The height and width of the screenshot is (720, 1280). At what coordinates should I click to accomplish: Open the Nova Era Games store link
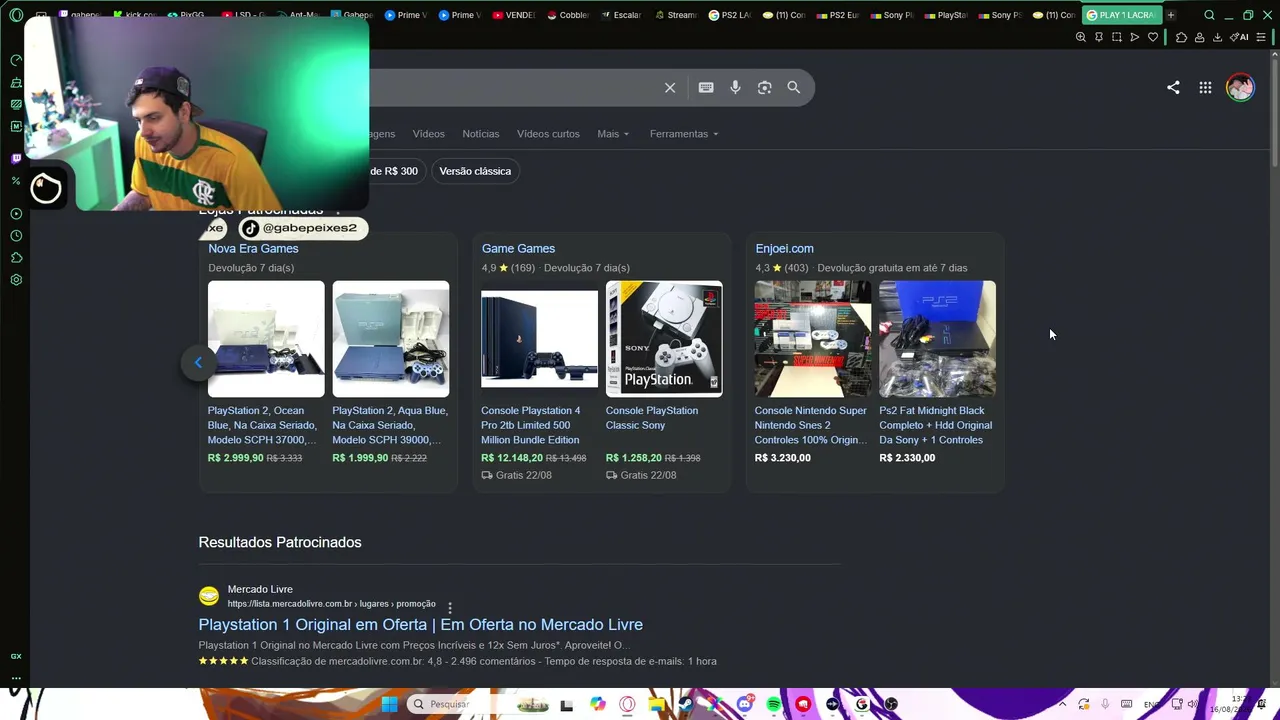pos(253,249)
